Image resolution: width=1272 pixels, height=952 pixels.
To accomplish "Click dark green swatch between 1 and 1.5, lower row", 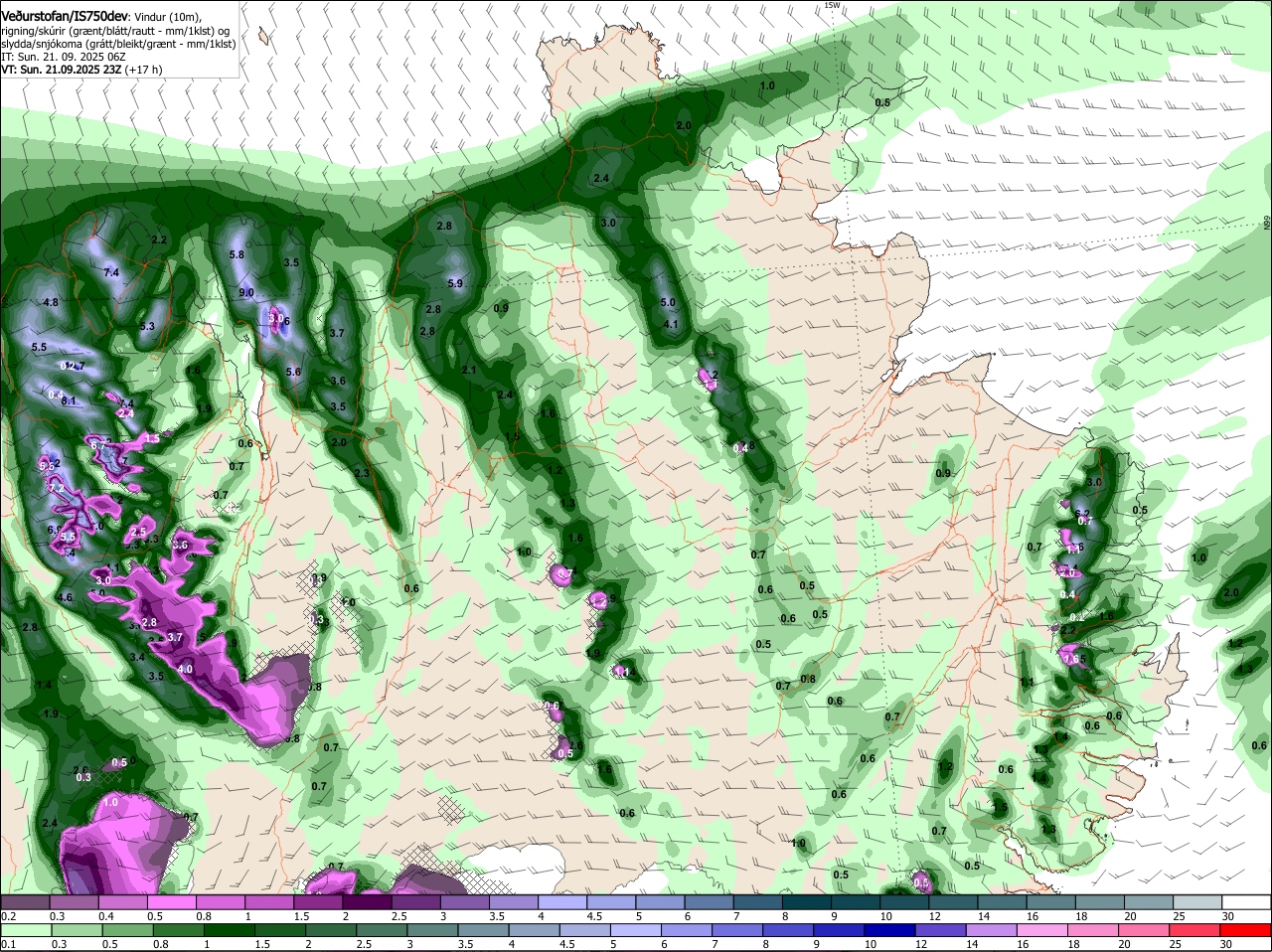I will coord(229,930).
